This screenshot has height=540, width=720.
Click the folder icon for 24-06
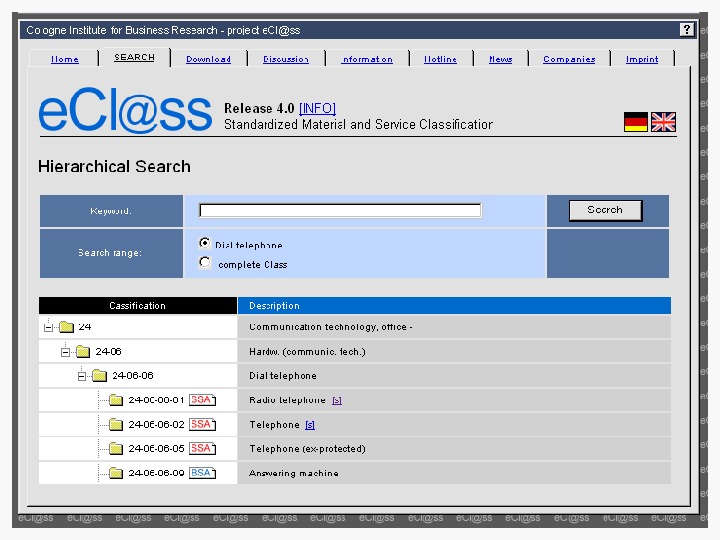[83, 352]
